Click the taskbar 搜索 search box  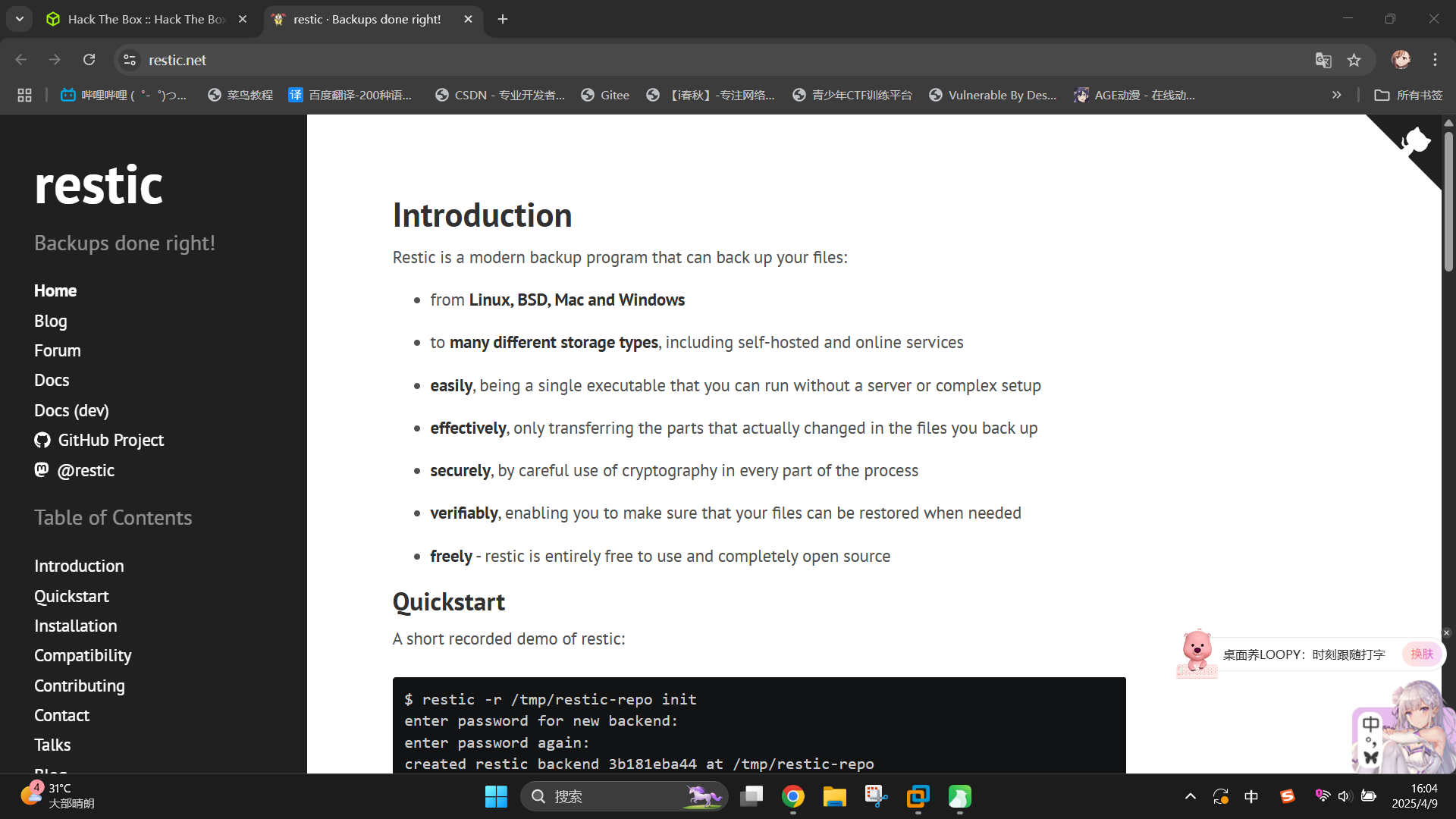[x=623, y=796]
